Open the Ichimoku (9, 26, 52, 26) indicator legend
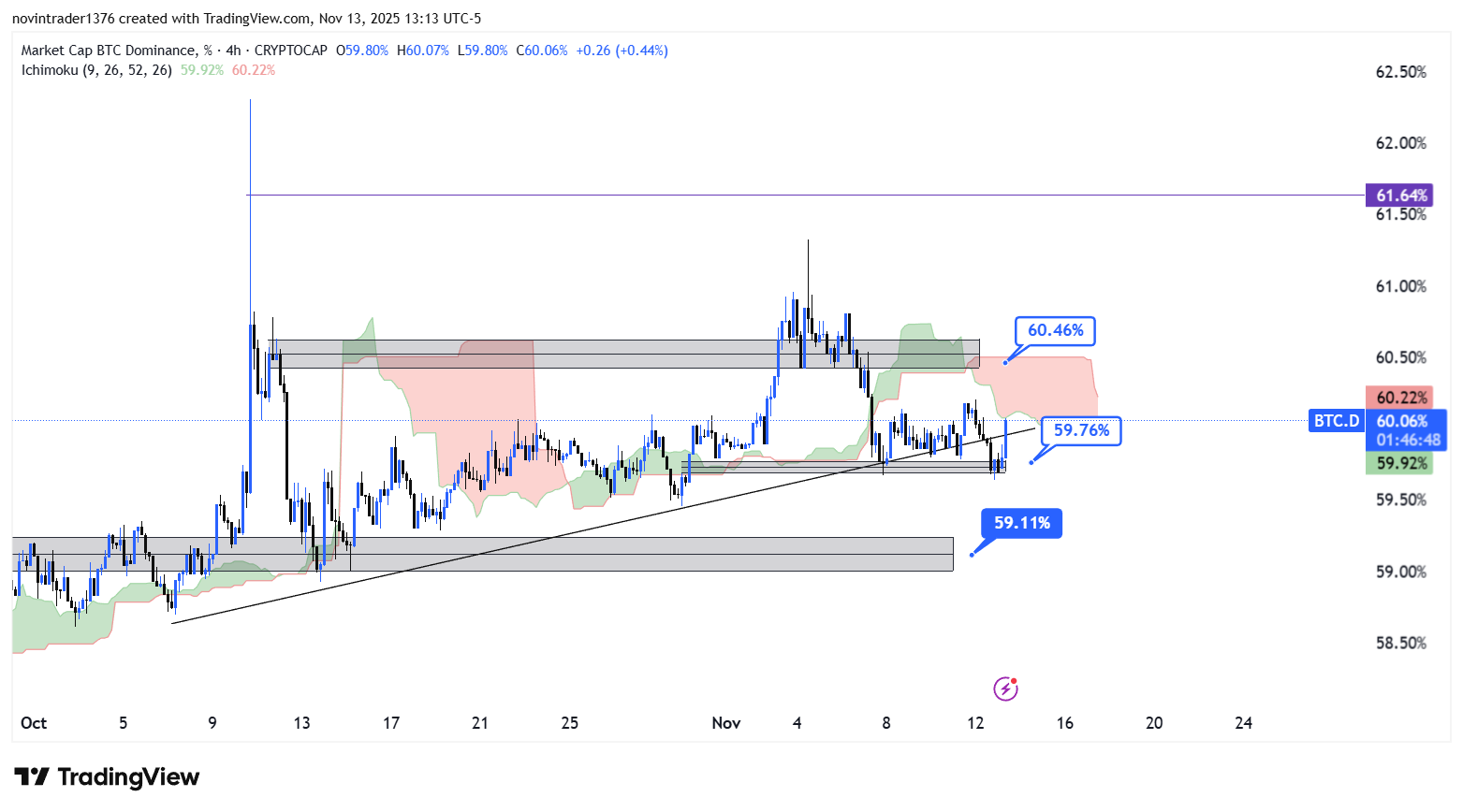 click(x=96, y=70)
